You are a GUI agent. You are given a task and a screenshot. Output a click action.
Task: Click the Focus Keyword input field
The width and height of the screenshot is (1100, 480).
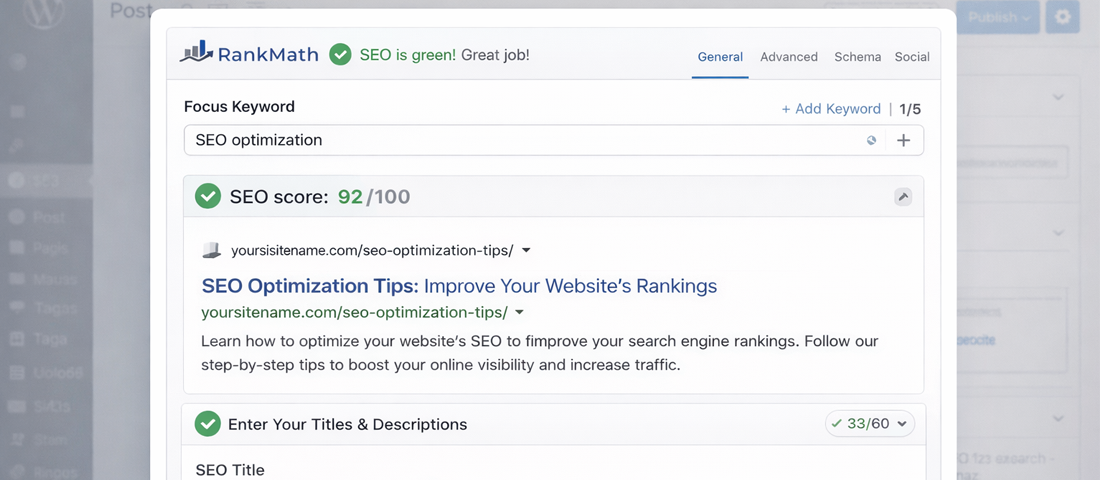554,140
